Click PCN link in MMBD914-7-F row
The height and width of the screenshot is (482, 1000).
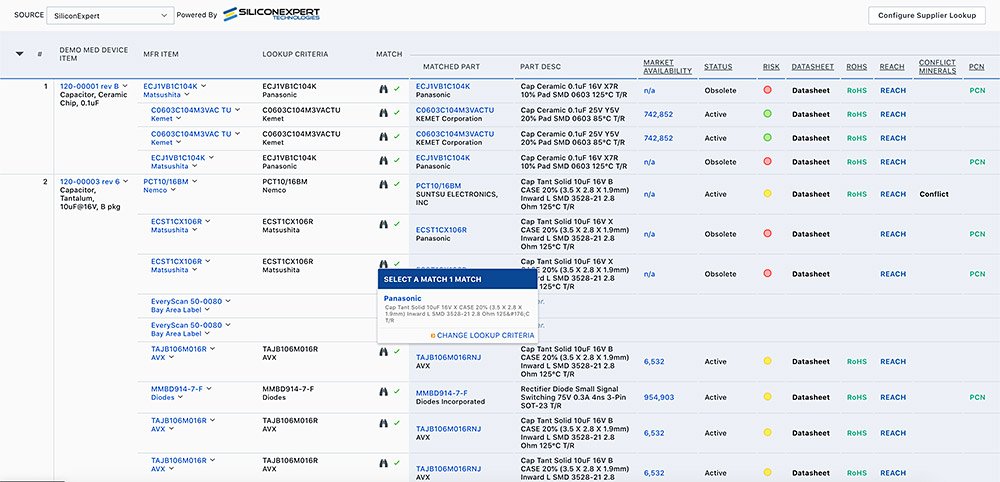(977, 397)
